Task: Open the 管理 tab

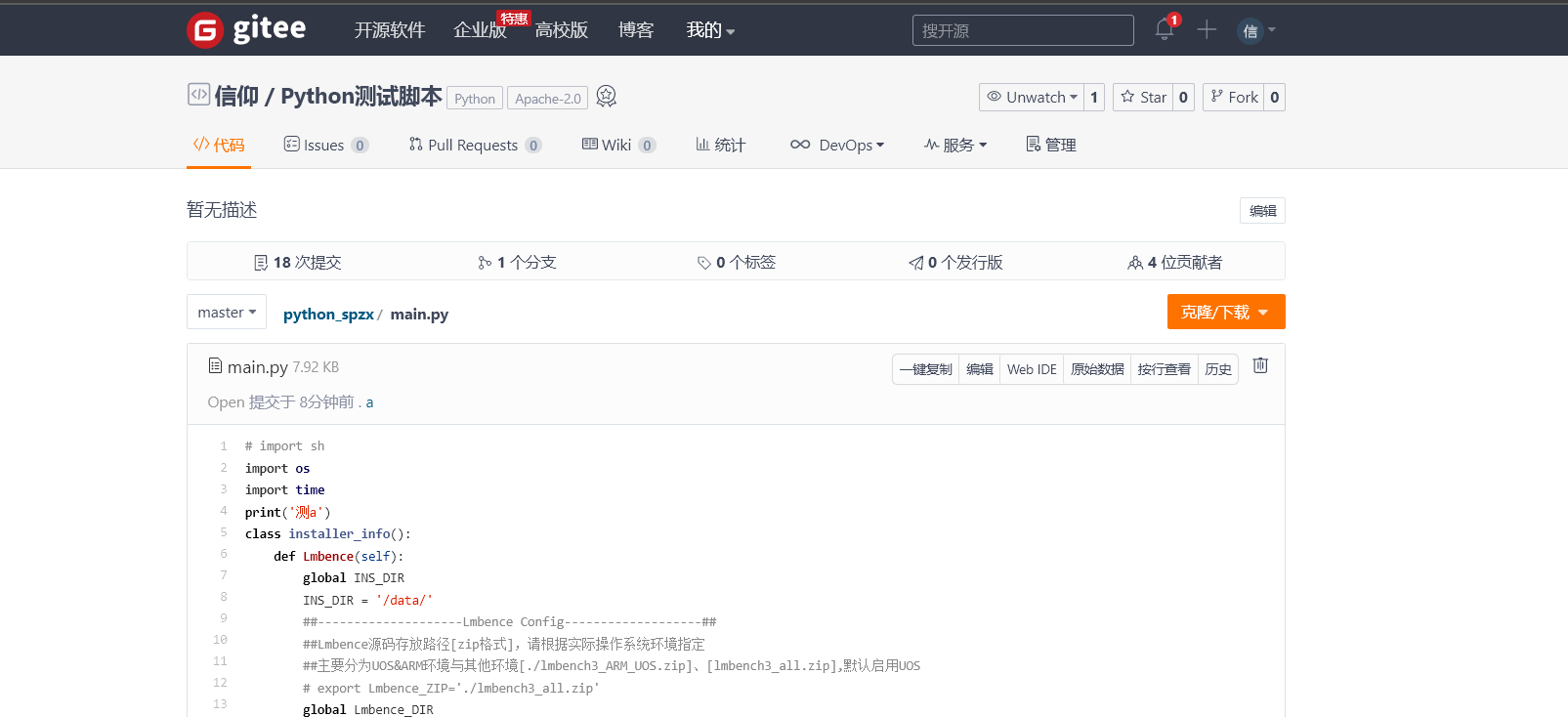Action: pyautogui.click(x=1051, y=145)
